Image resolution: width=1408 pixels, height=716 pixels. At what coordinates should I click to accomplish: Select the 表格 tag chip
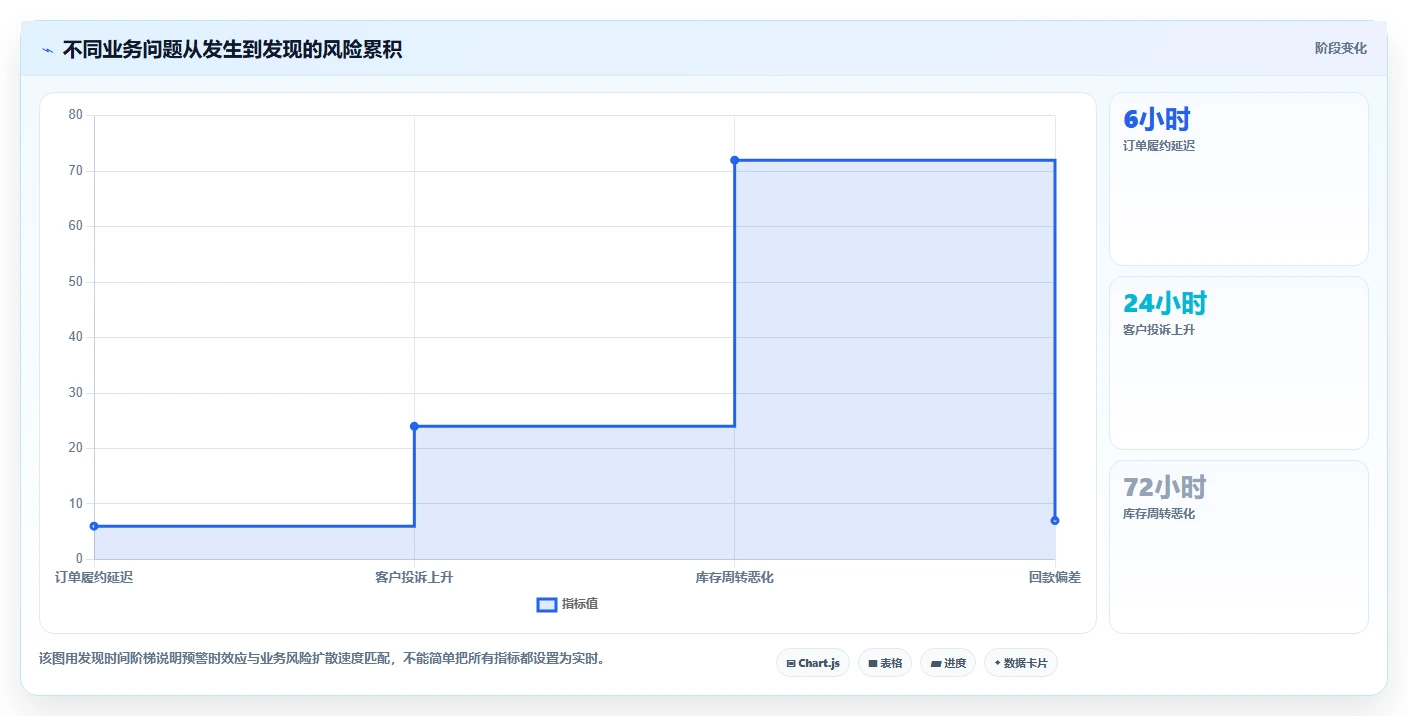point(885,663)
